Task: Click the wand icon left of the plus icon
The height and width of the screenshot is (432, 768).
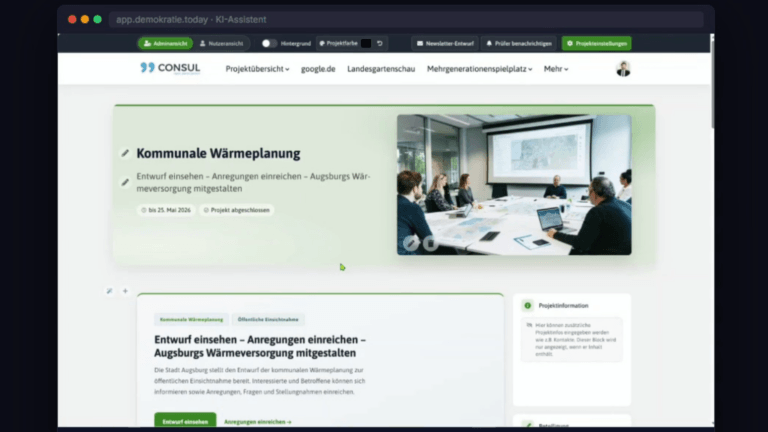Action: point(110,291)
